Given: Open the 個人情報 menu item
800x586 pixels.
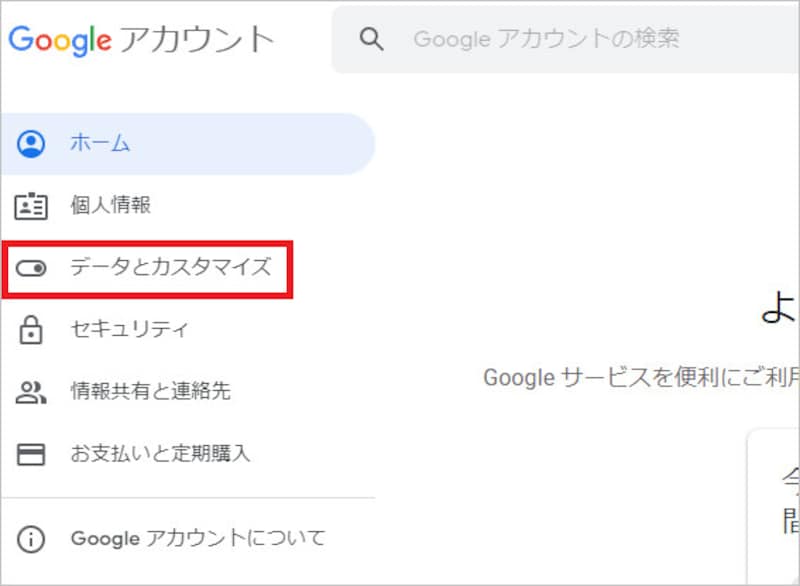Looking at the screenshot, I should click(x=110, y=206).
